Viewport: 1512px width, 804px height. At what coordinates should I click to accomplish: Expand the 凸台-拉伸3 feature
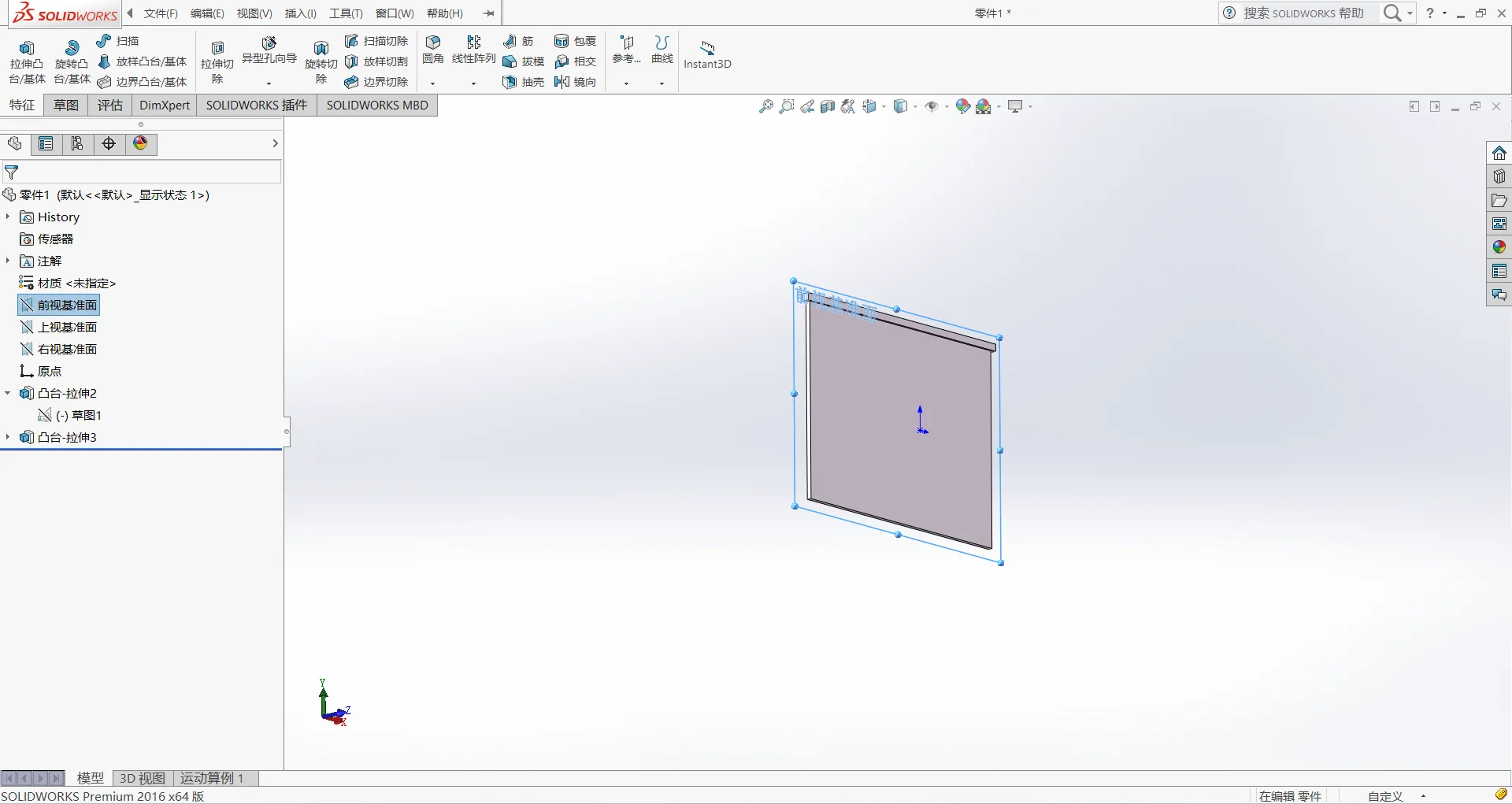[8, 437]
